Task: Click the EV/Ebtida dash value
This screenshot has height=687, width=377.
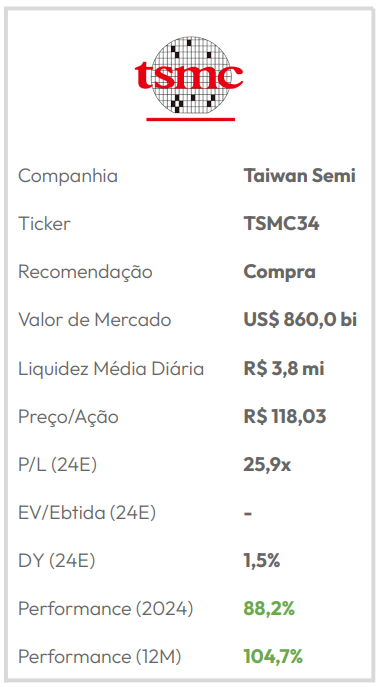Action: click(248, 513)
